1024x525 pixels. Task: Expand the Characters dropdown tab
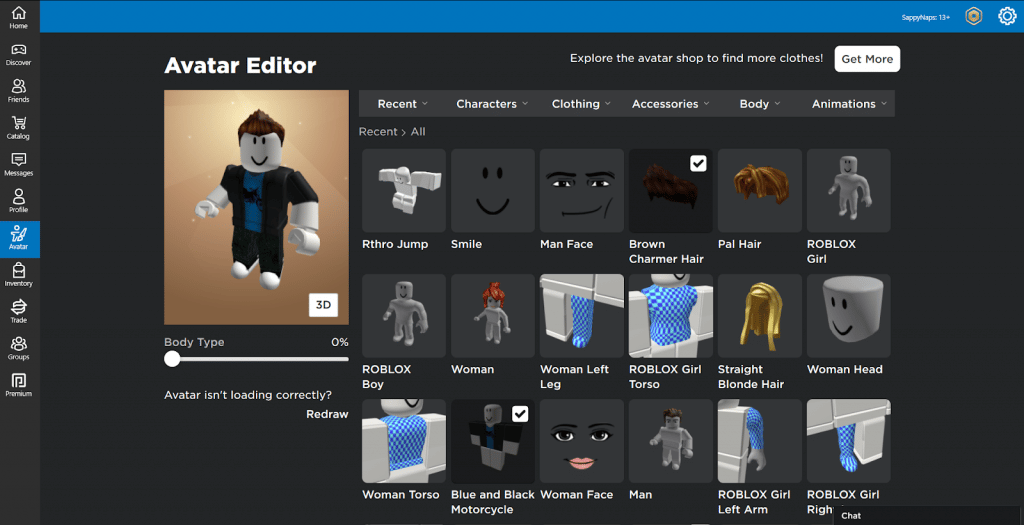[x=492, y=104]
